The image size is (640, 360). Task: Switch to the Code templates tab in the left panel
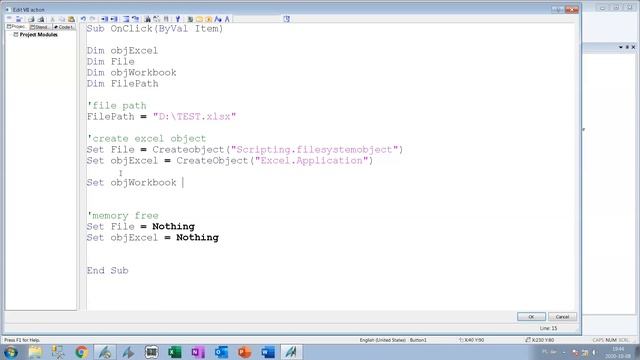click(64, 27)
